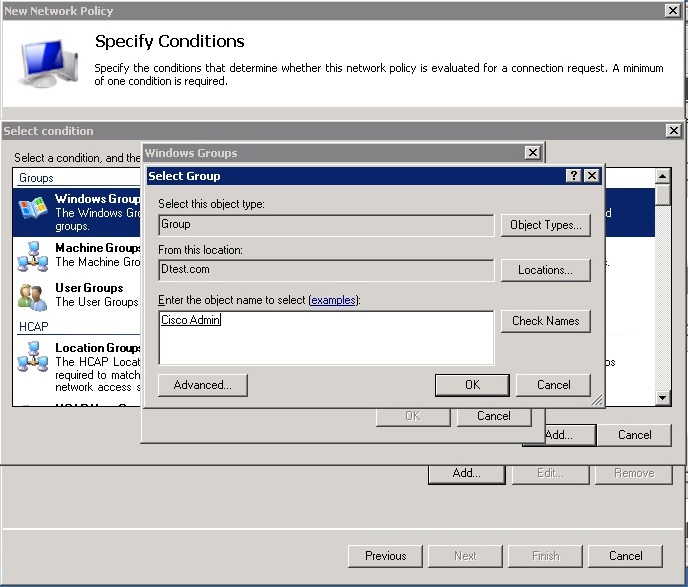Go to the Previous wizard page
Image resolution: width=688 pixels, height=587 pixels.
coord(385,556)
